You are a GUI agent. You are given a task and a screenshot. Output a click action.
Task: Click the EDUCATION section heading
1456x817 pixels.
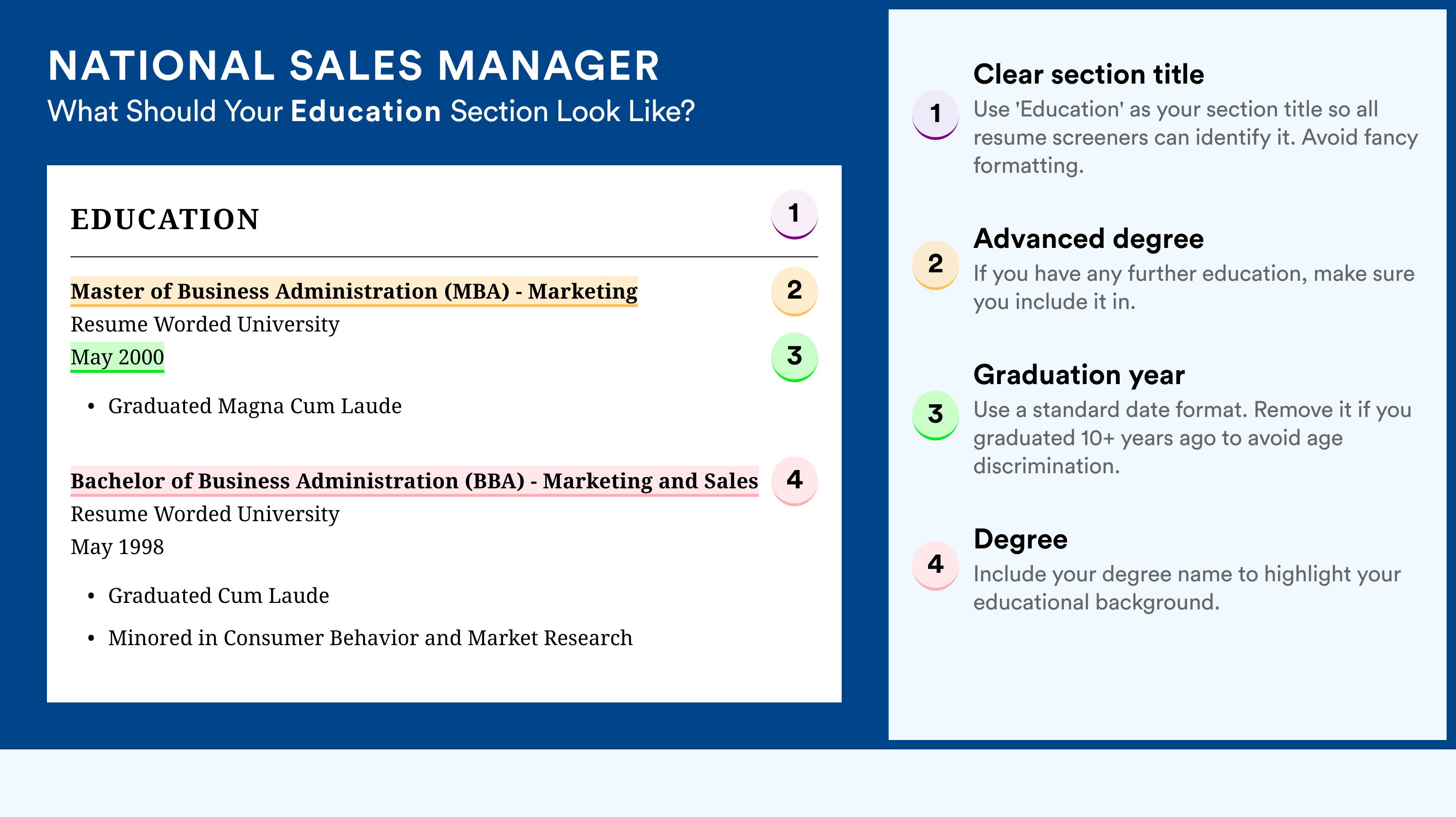pyautogui.click(x=164, y=219)
